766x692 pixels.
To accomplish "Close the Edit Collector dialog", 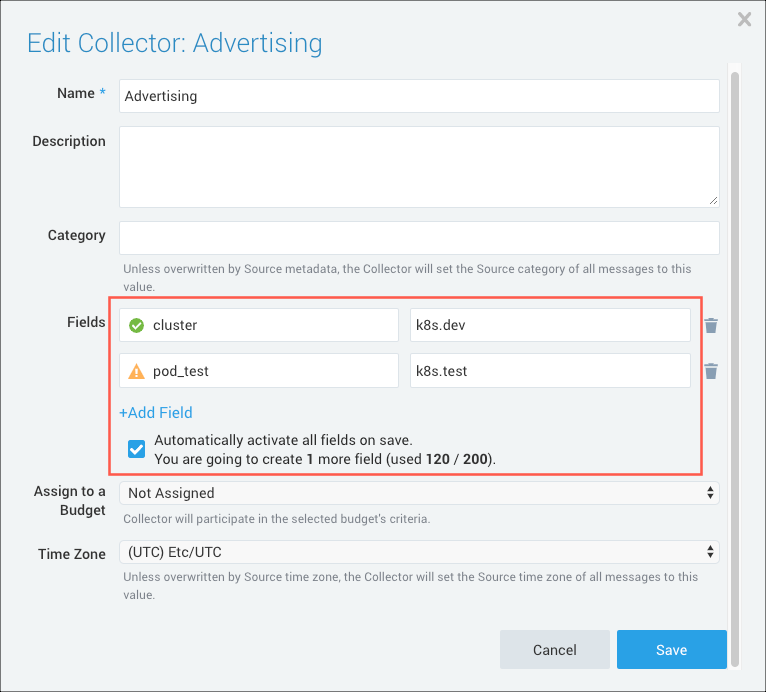I will coord(744,19).
